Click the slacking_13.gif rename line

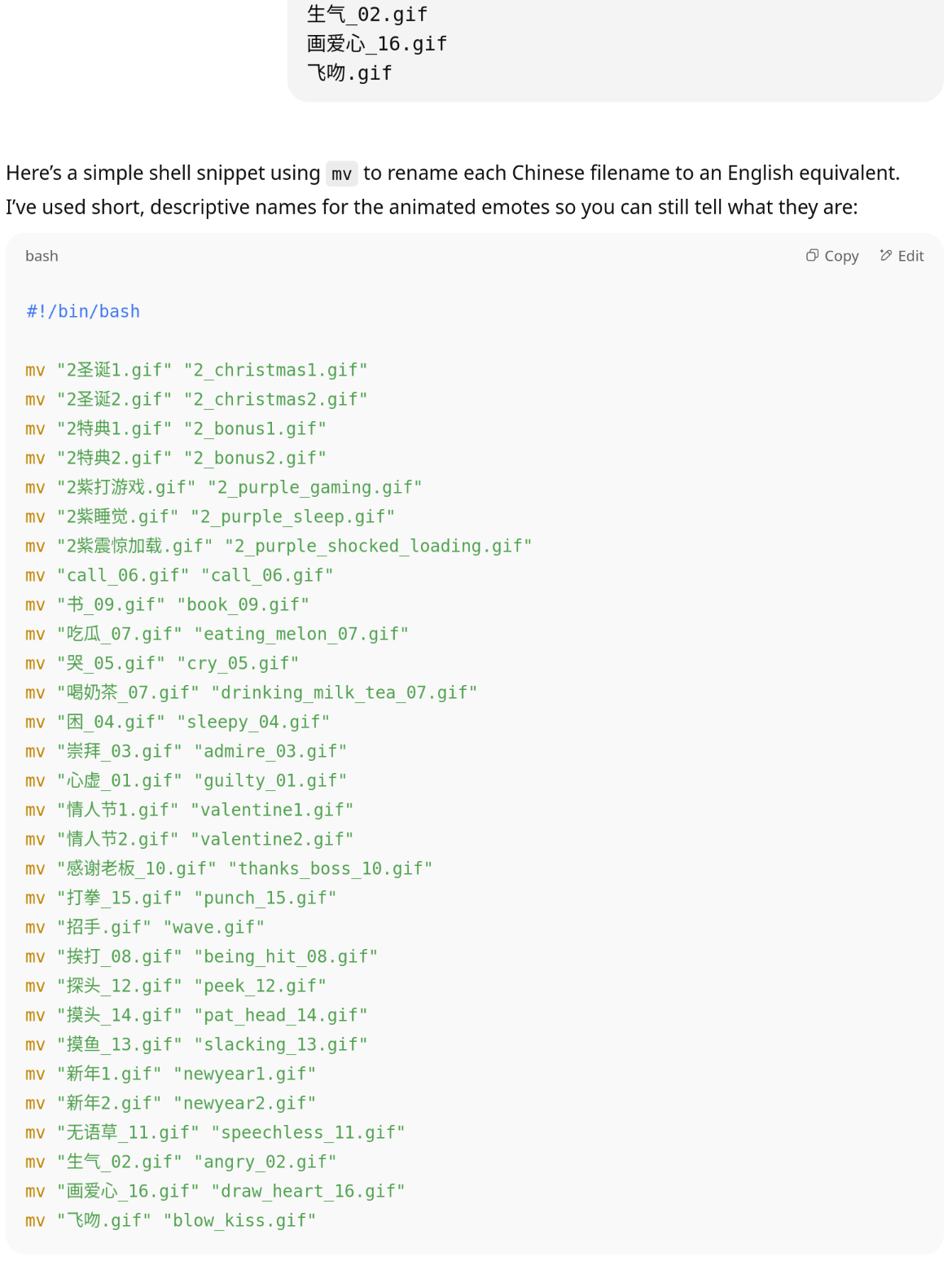196,1045
